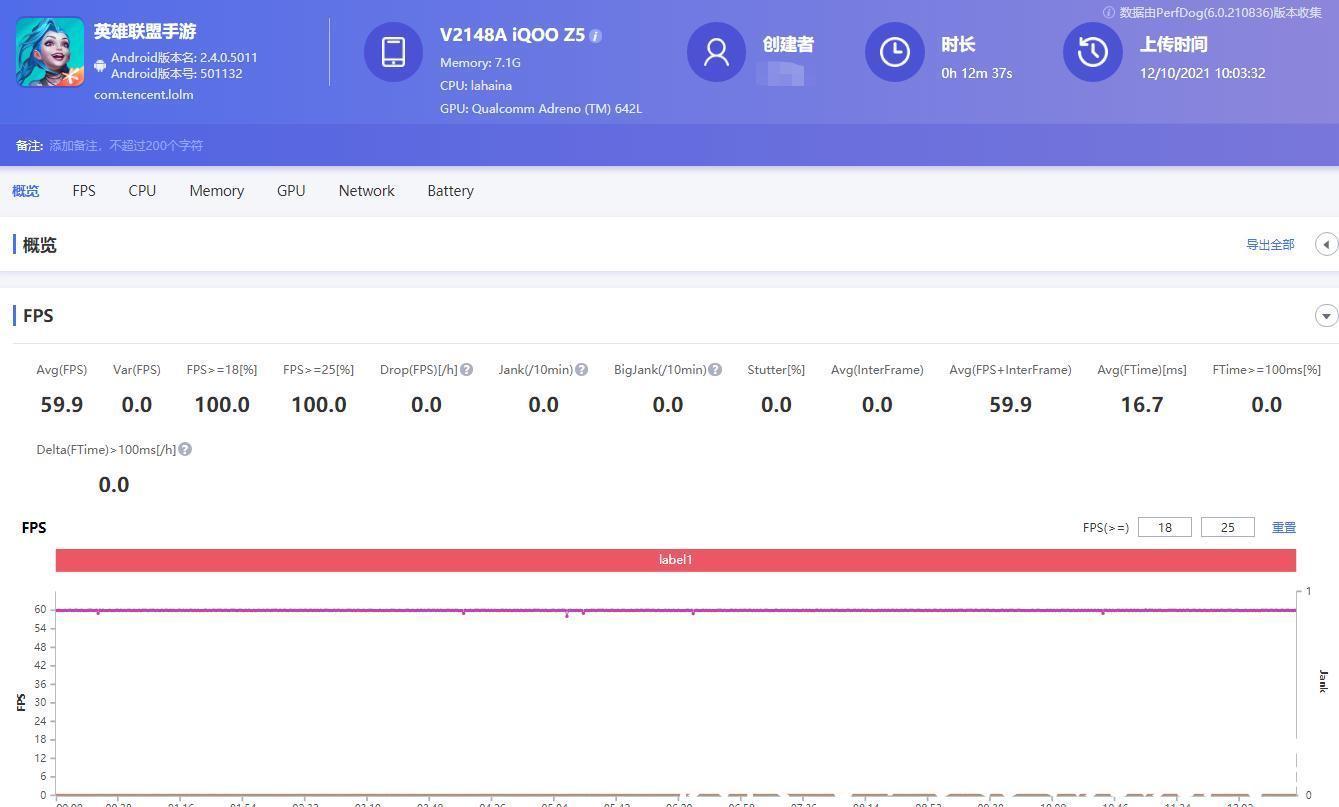The image size is (1339, 807).
Task: Click the upload time history icon
Action: pyautogui.click(x=1092, y=52)
